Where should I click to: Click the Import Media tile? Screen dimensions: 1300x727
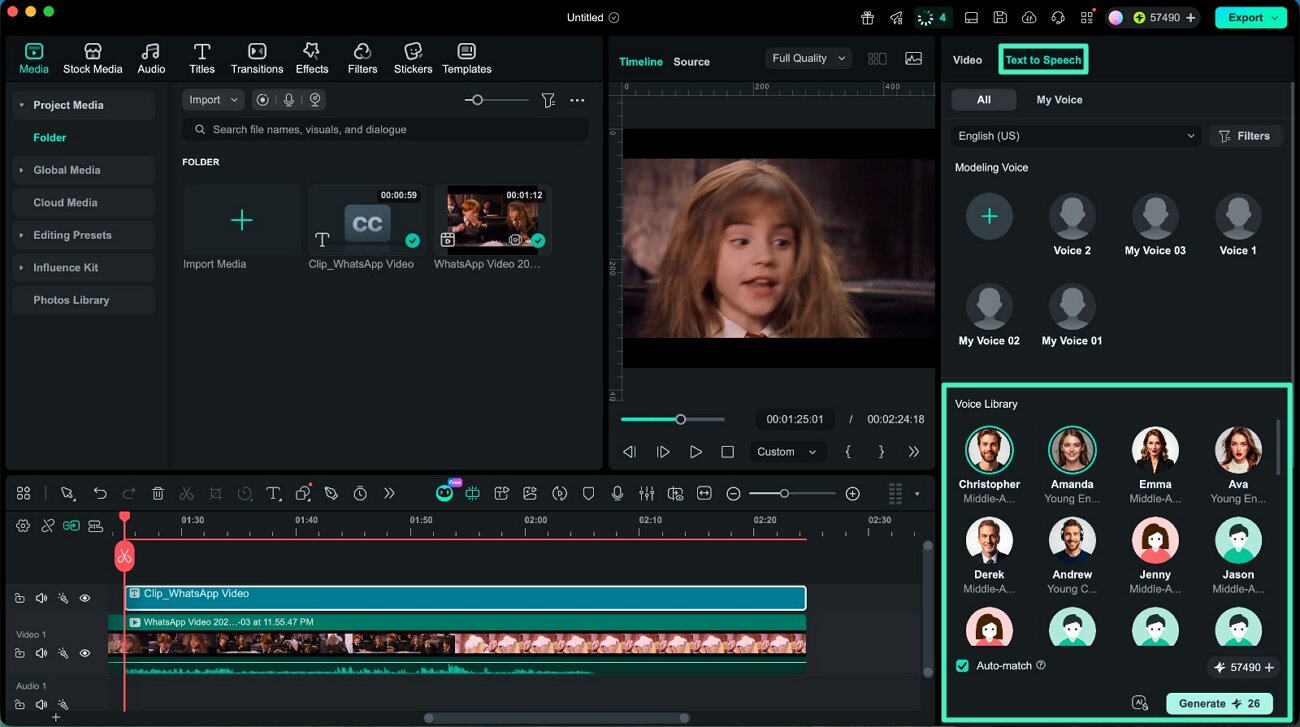[241, 220]
